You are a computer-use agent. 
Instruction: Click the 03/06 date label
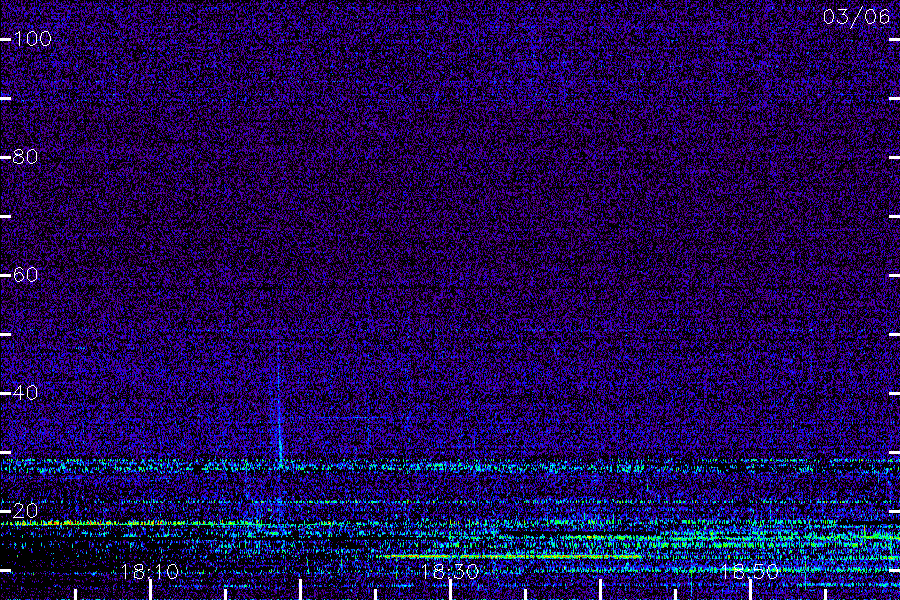click(856, 17)
